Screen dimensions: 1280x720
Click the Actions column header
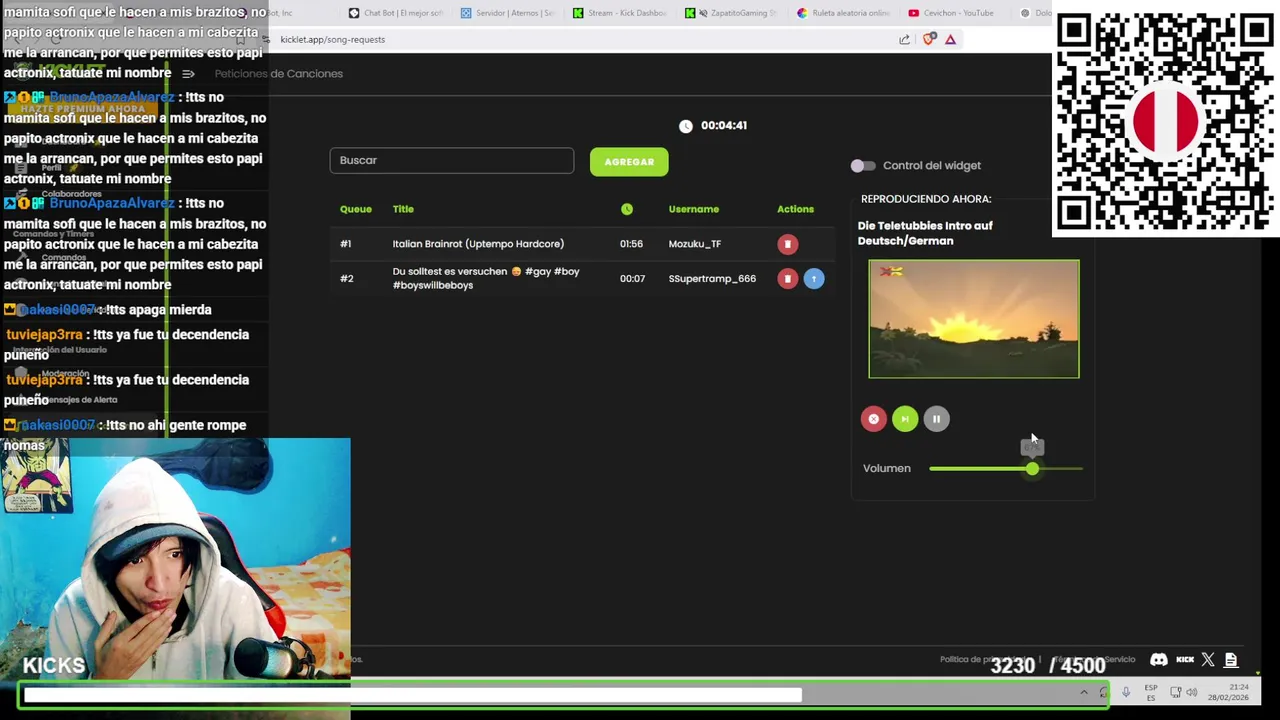795,209
